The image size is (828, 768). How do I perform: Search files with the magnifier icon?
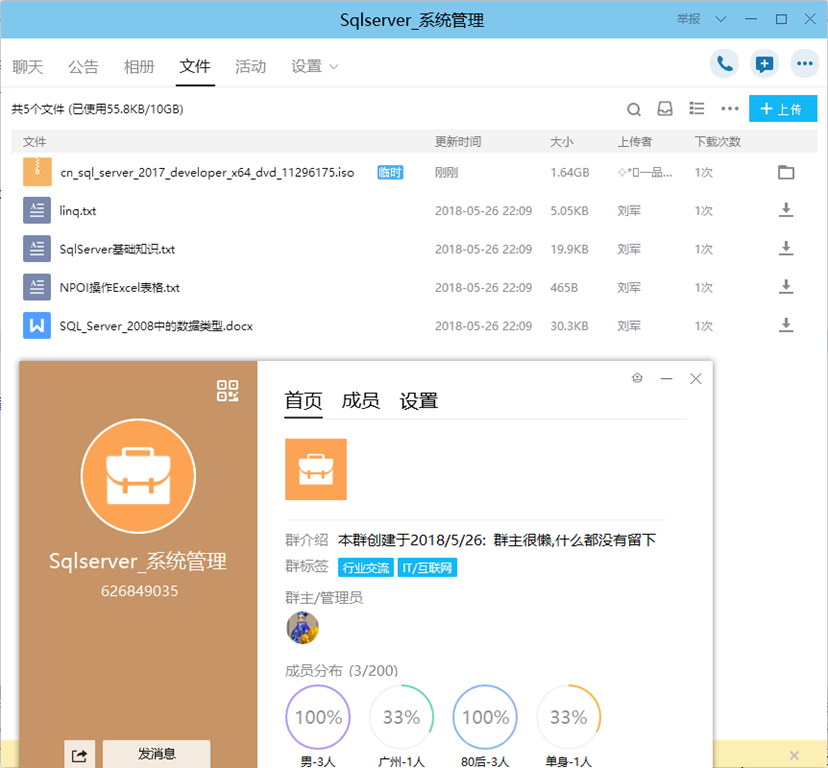point(634,109)
